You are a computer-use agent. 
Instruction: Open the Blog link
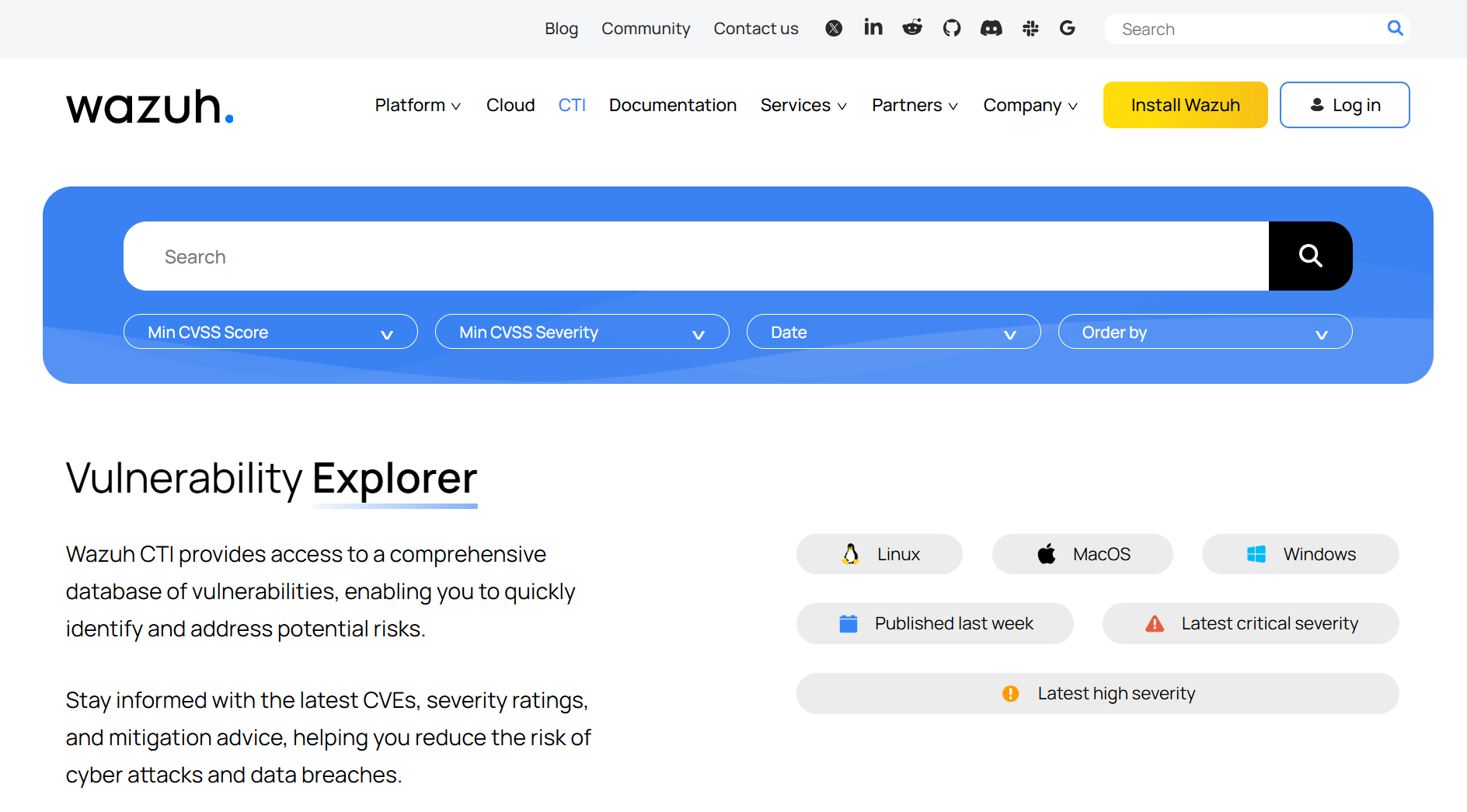tap(562, 29)
